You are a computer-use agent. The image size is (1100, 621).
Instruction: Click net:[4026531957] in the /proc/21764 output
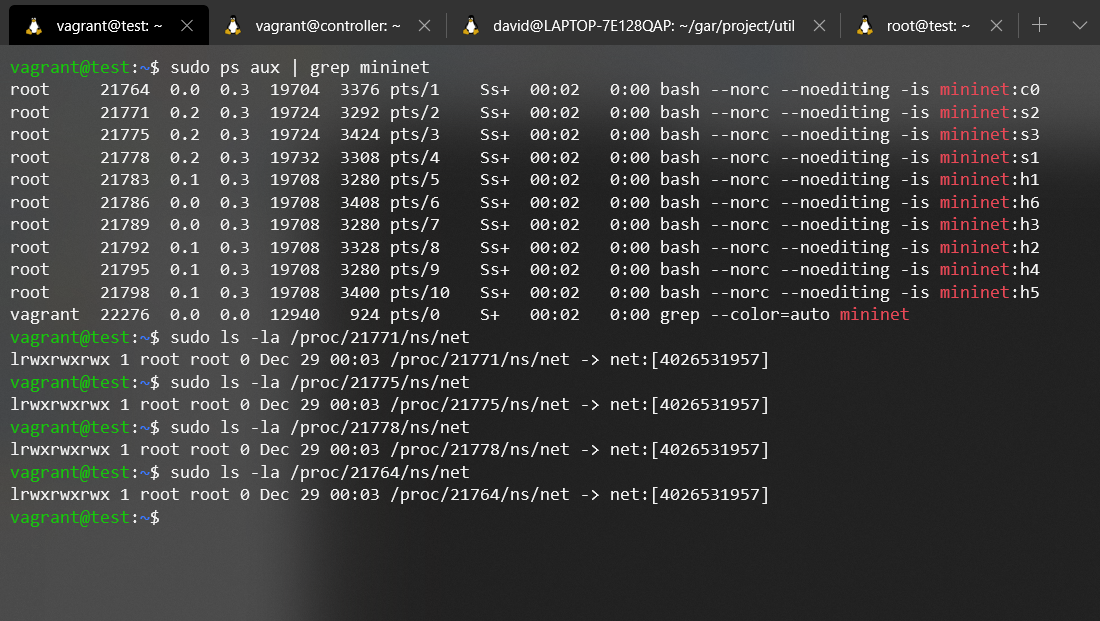tap(690, 495)
